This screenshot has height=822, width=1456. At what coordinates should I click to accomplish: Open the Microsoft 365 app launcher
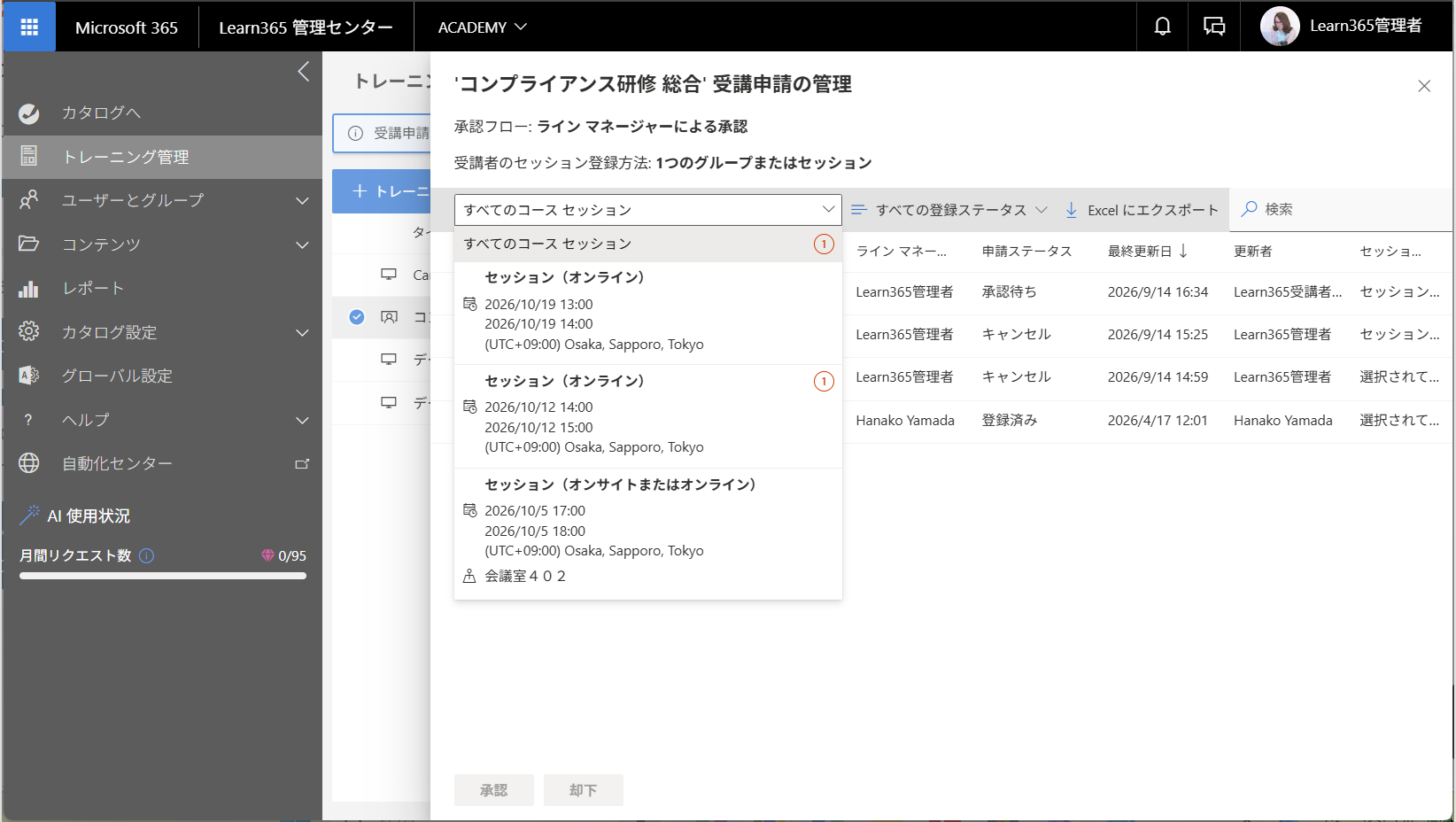(29, 27)
